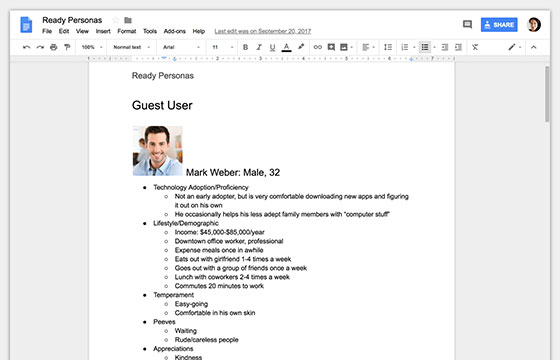This screenshot has width=560, height=360.
Task: Open the File menu
Action: coord(47,31)
